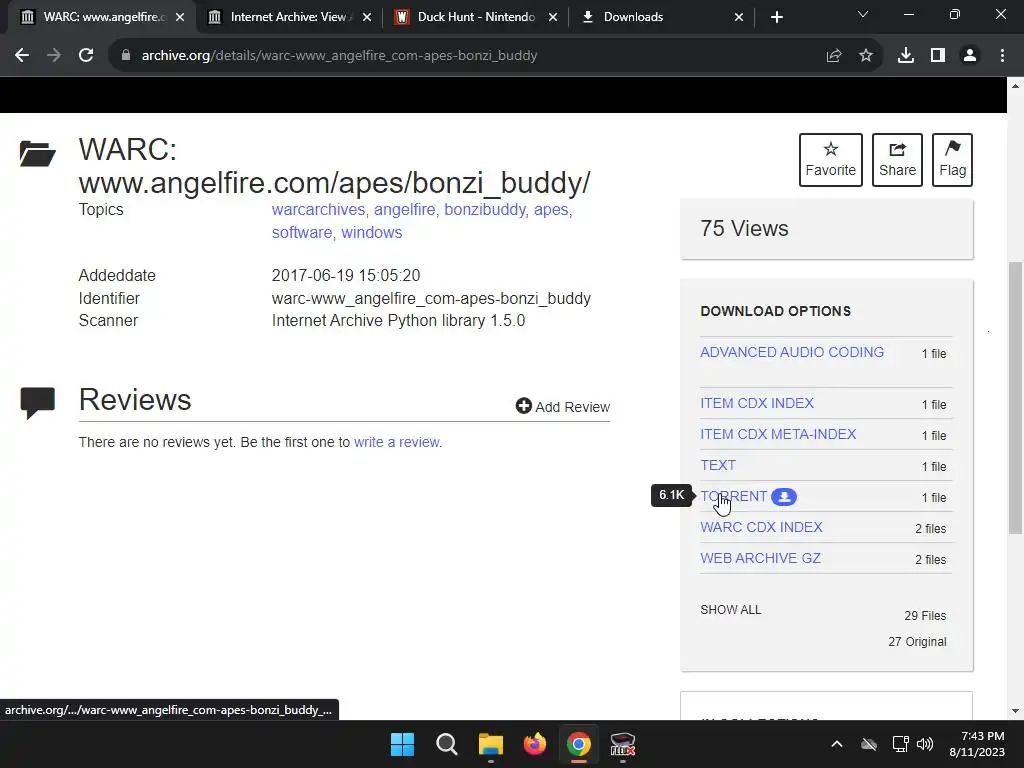Click the page vertical scrollbar thumb

[x=1015, y=397]
